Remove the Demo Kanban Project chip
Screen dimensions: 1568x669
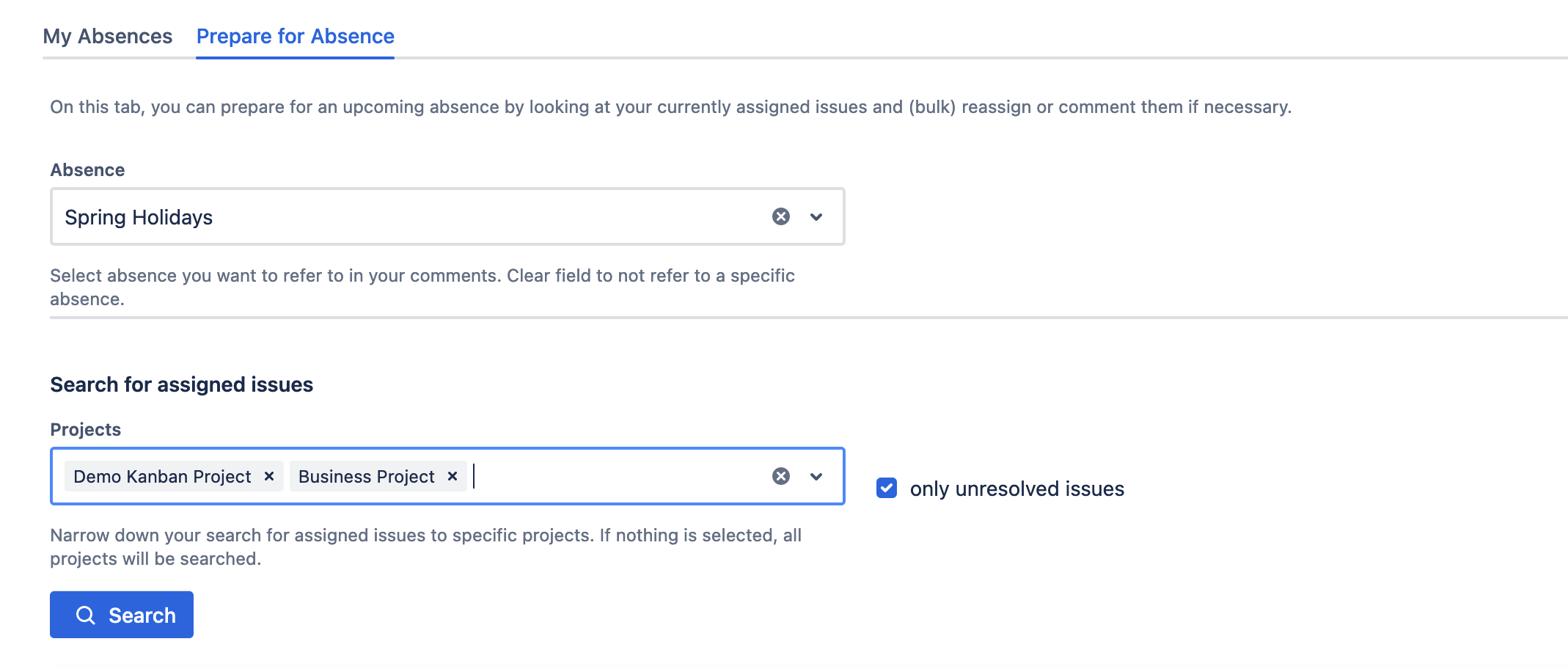pyautogui.click(x=269, y=476)
